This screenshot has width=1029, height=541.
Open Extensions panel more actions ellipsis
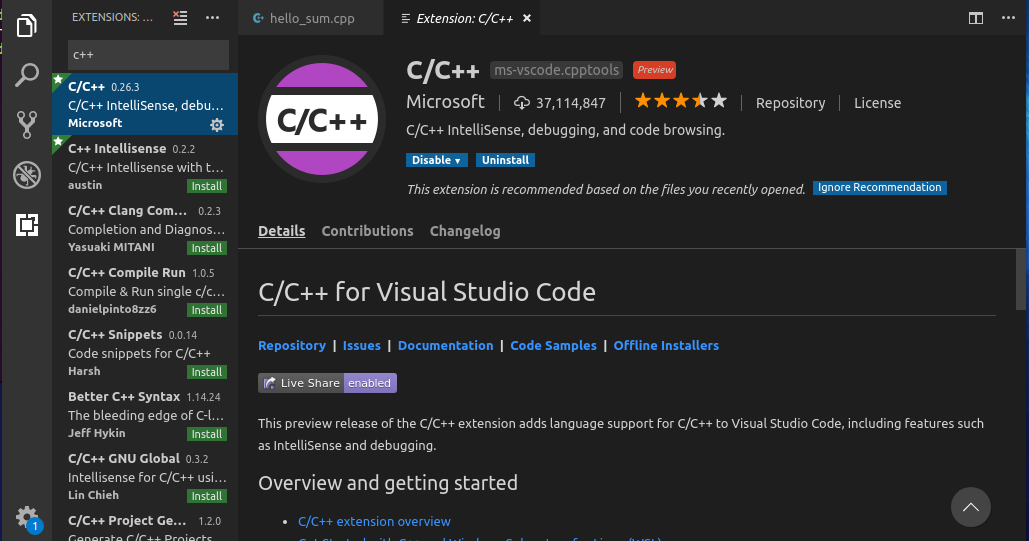(212, 18)
